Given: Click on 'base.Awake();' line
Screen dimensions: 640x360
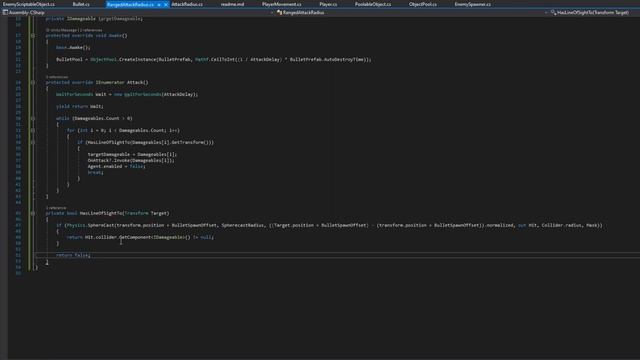Looking at the screenshot, I should point(73,47).
